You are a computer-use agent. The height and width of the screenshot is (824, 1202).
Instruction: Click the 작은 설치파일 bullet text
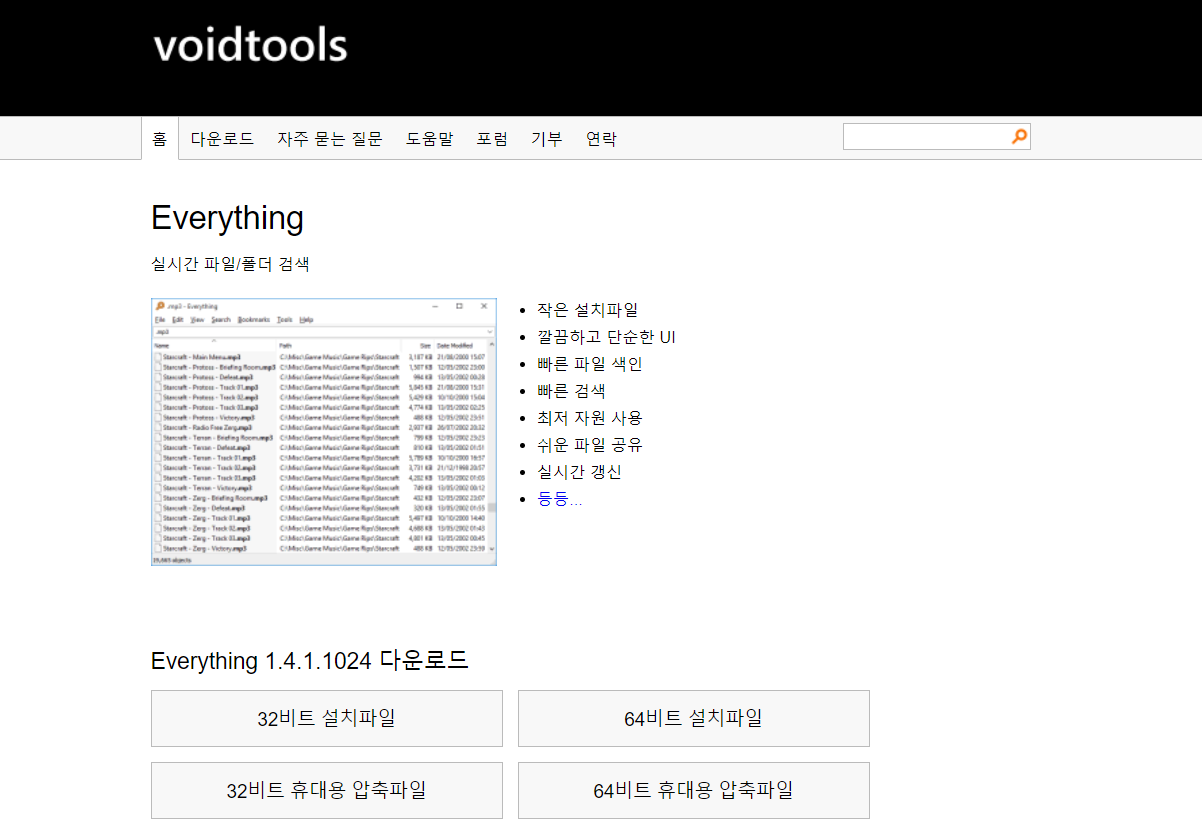point(587,310)
